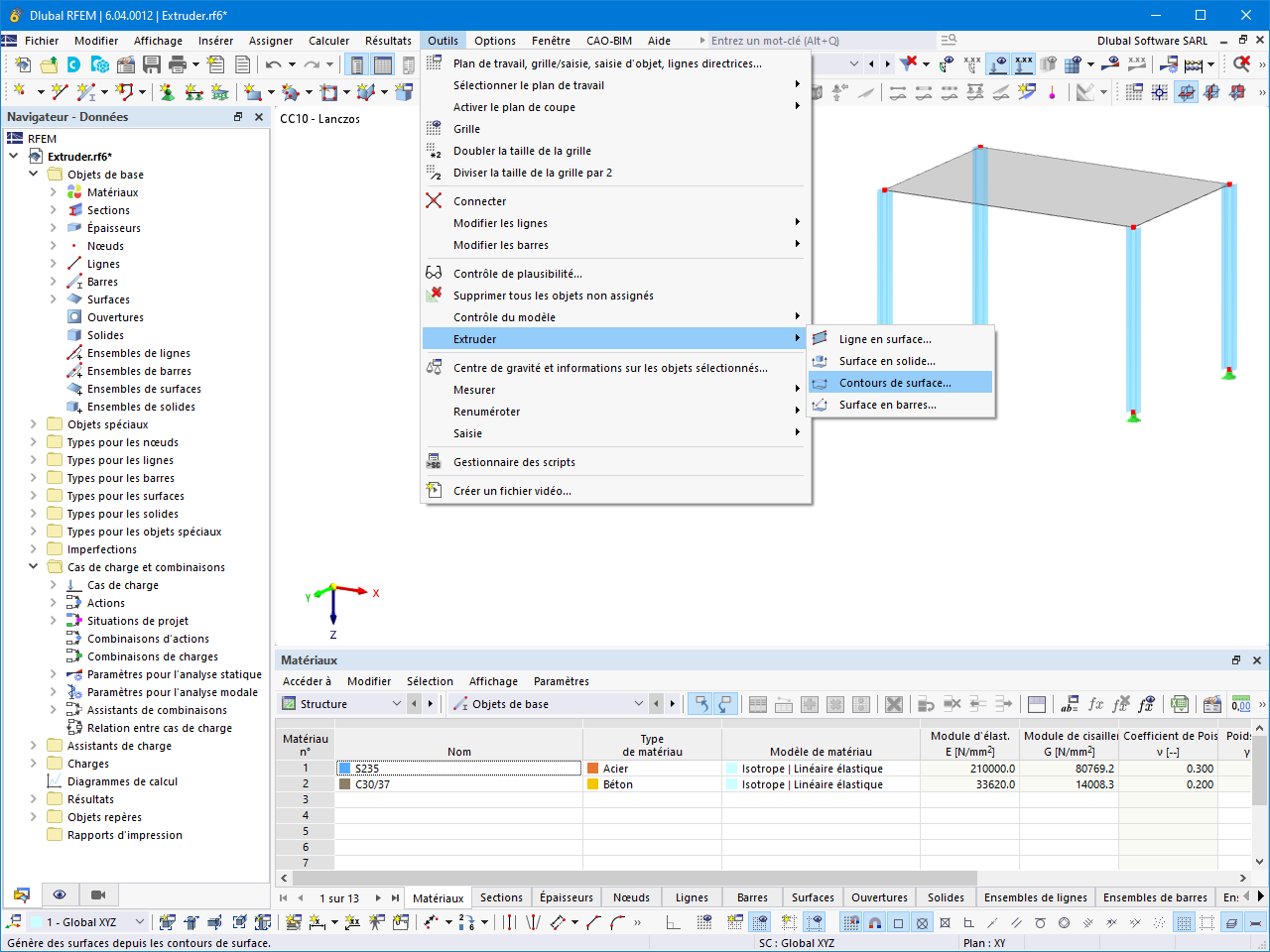Select the Barres item in Navigator tree

(x=102, y=282)
